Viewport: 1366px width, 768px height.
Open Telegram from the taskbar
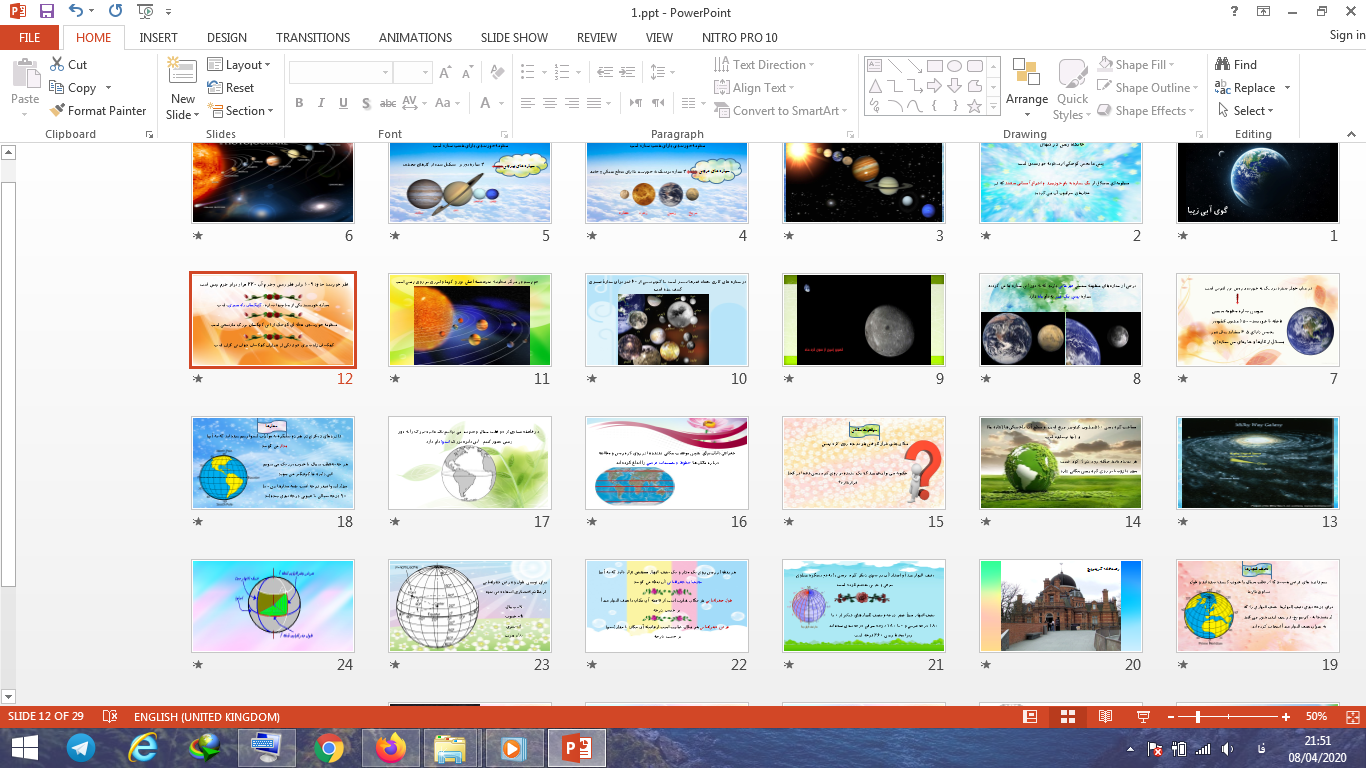point(81,747)
